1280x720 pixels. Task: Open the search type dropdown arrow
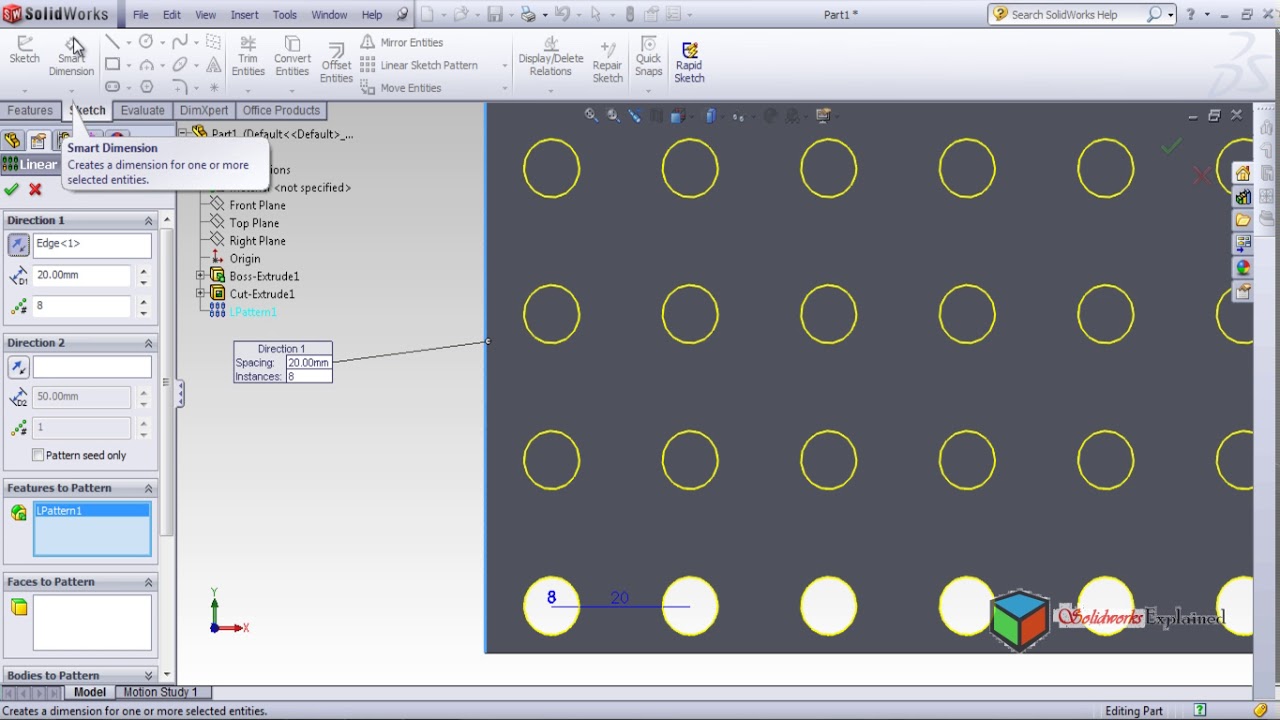pos(1170,15)
